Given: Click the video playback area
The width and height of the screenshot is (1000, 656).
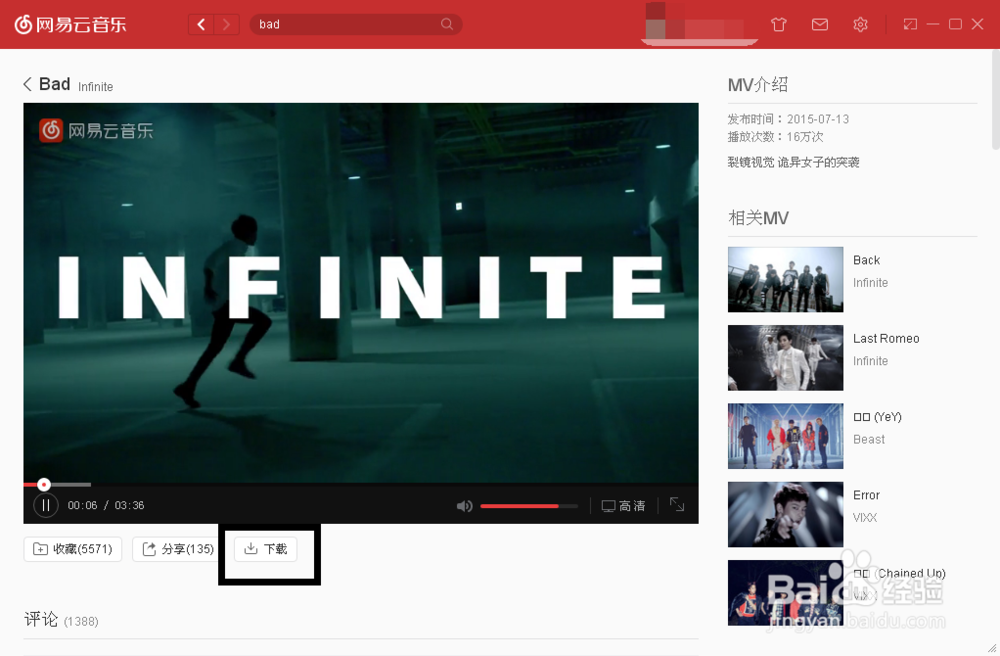Looking at the screenshot, I should (361, 292).
